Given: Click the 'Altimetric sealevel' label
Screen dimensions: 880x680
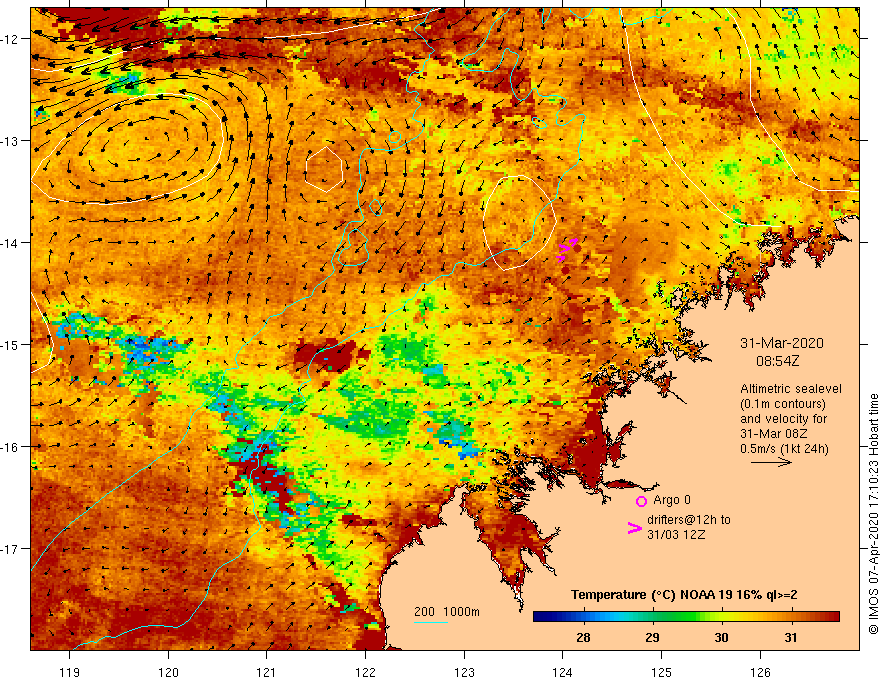Looking at the screenshot, I should [791, 389].
